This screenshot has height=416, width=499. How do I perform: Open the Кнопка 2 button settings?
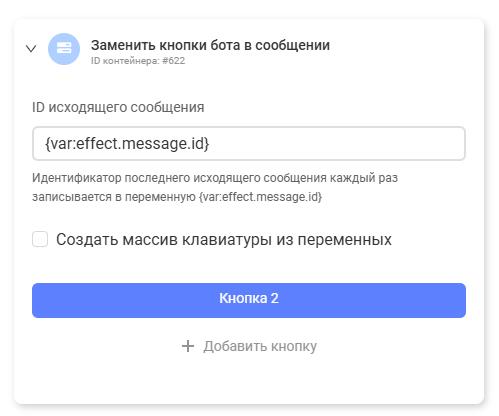(249, 300)
